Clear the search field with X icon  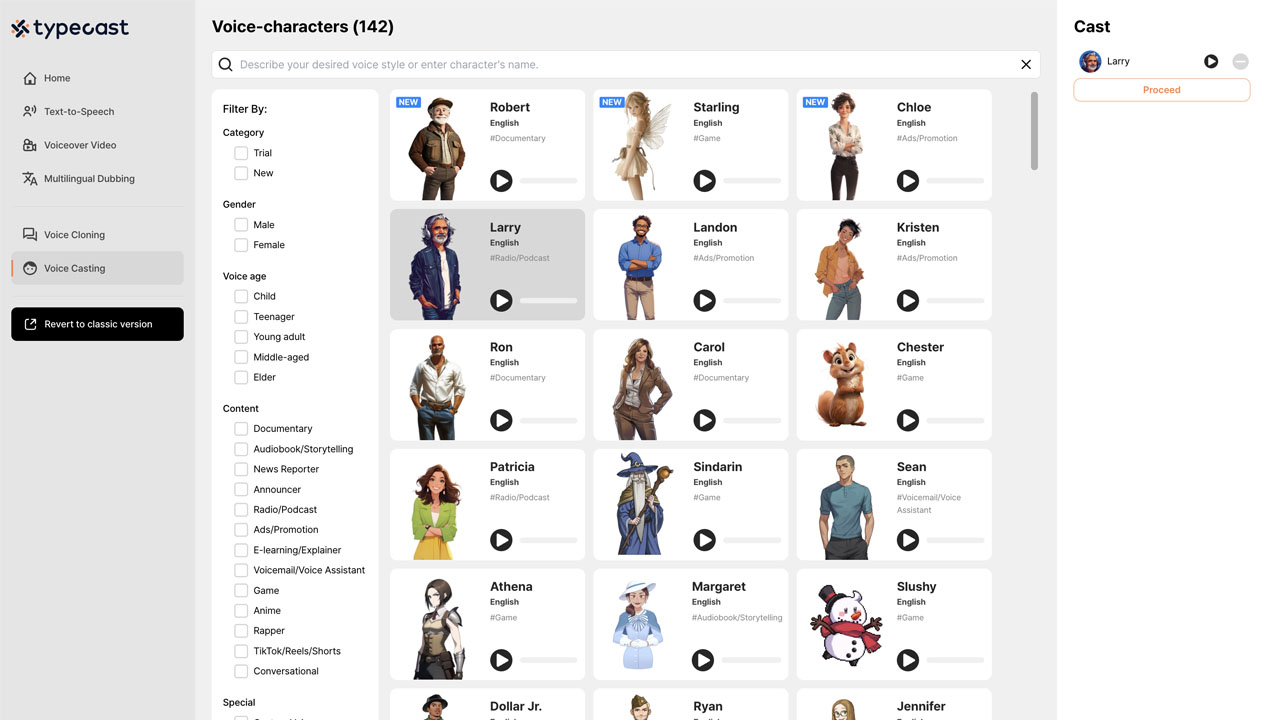(x=1025, y=65)
